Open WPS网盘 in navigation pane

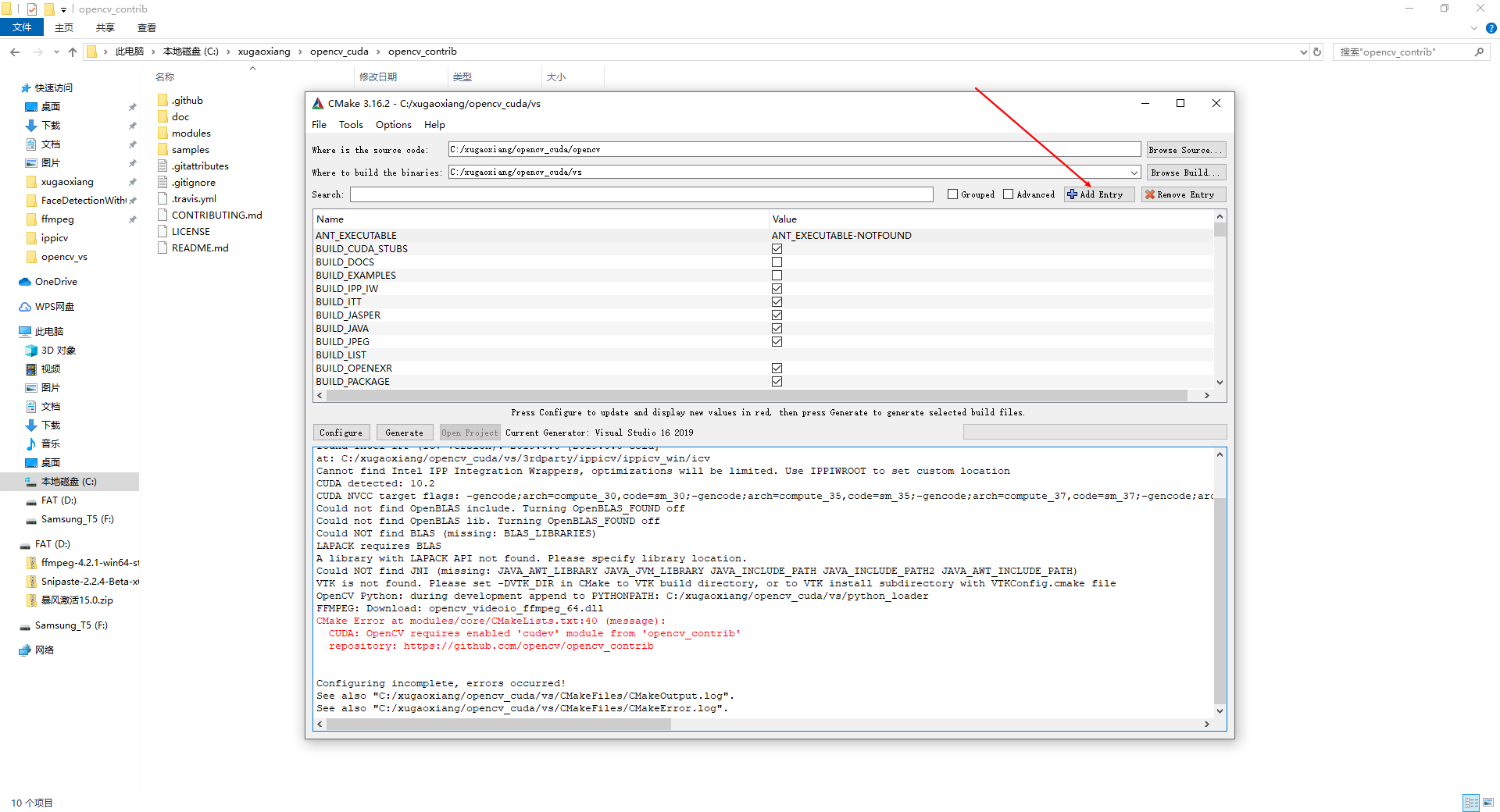coord(54,306)
